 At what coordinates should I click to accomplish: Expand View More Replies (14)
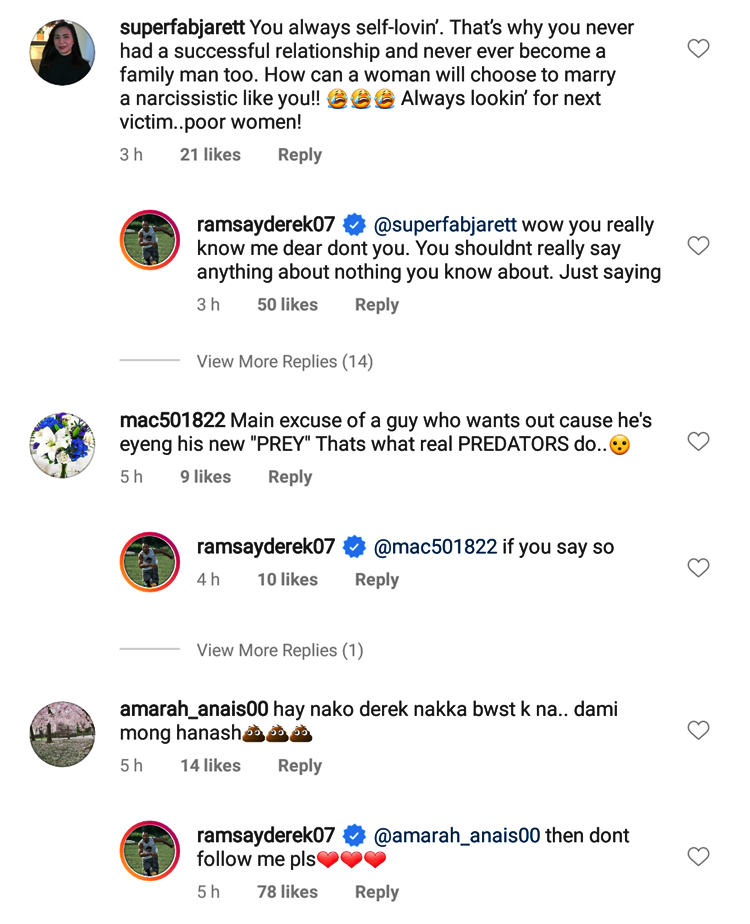(x=284, y=361)
